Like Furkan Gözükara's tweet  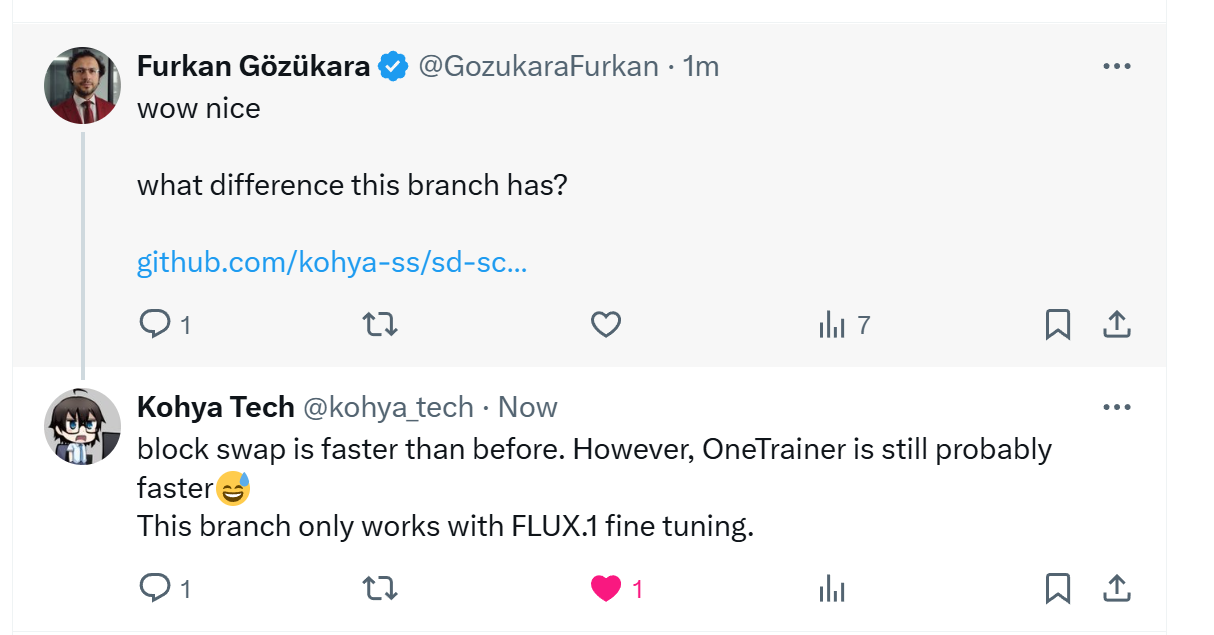pos(606,324)
